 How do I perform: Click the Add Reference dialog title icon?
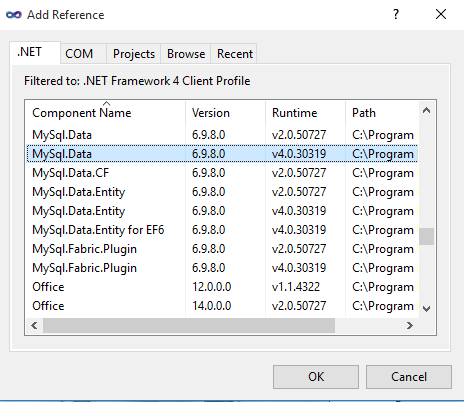point(14,15)
